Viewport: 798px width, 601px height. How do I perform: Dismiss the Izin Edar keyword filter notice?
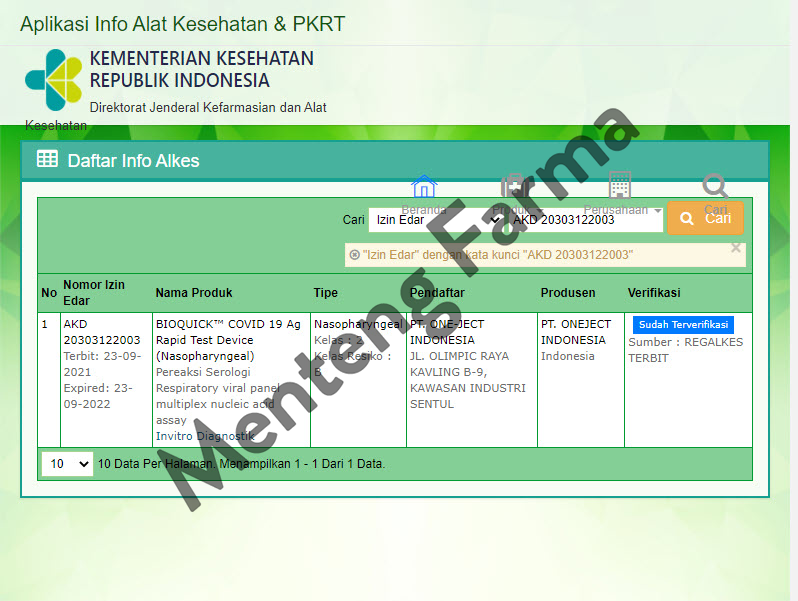[735, 248]
